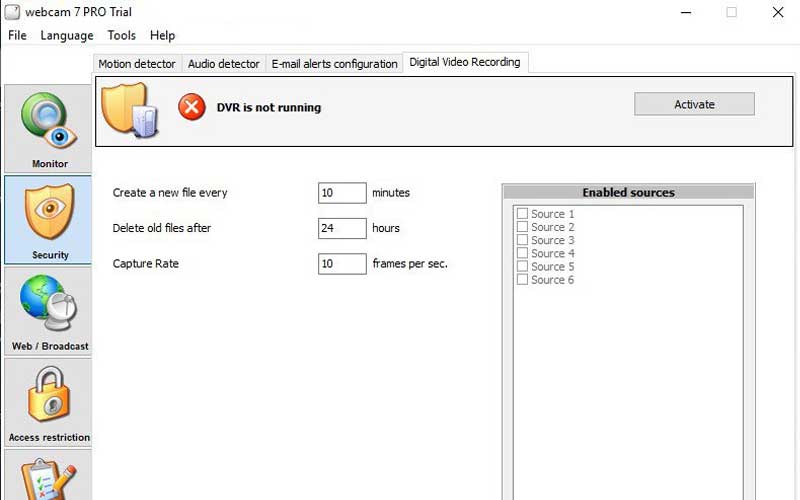Click the Enabled sources header
Screen dimensions: 800x500
click(x=629, y=192)
